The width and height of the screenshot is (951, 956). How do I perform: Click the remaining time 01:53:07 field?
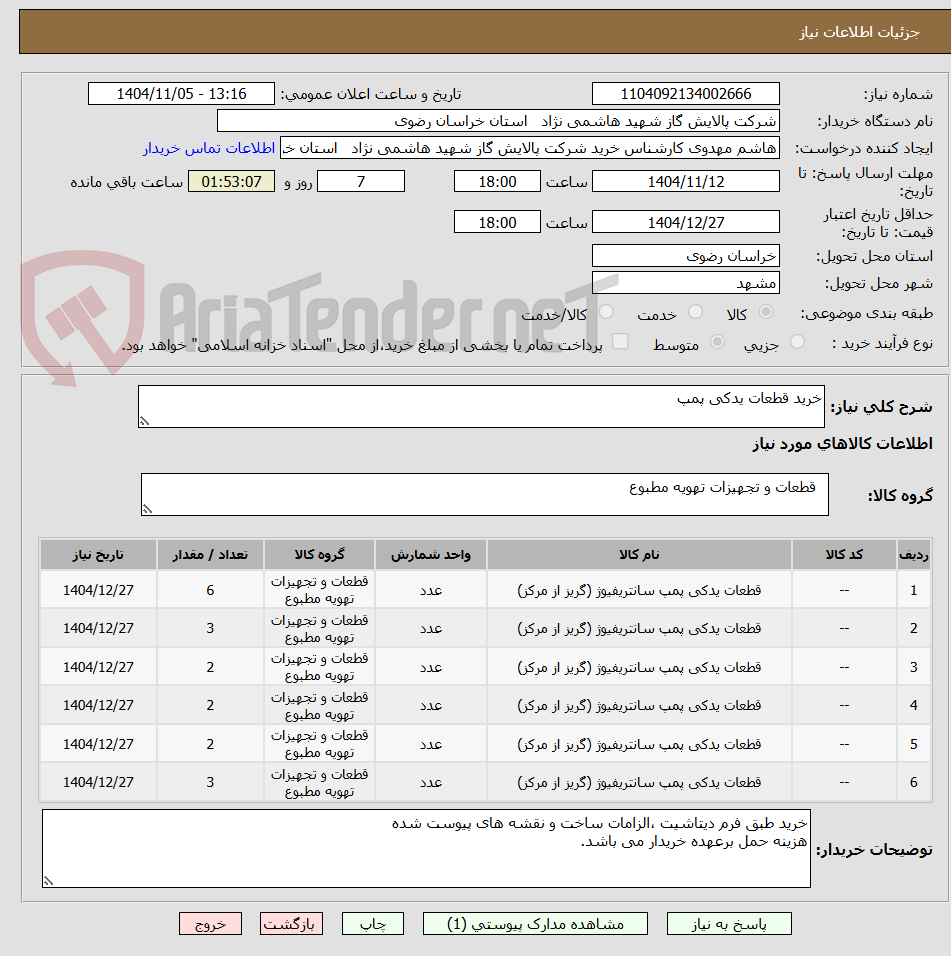click(232, 182)
